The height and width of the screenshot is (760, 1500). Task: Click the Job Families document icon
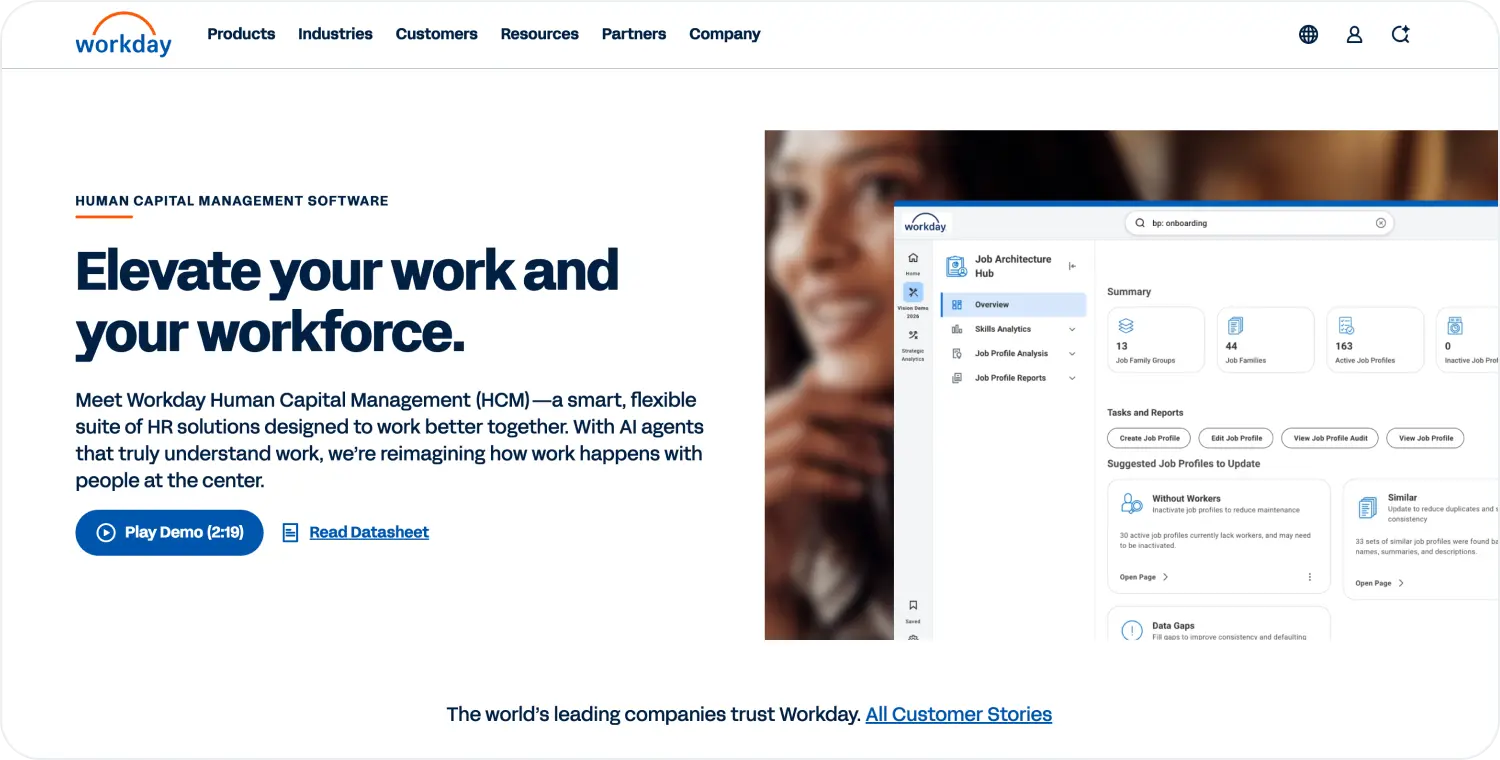[1235, 326]
